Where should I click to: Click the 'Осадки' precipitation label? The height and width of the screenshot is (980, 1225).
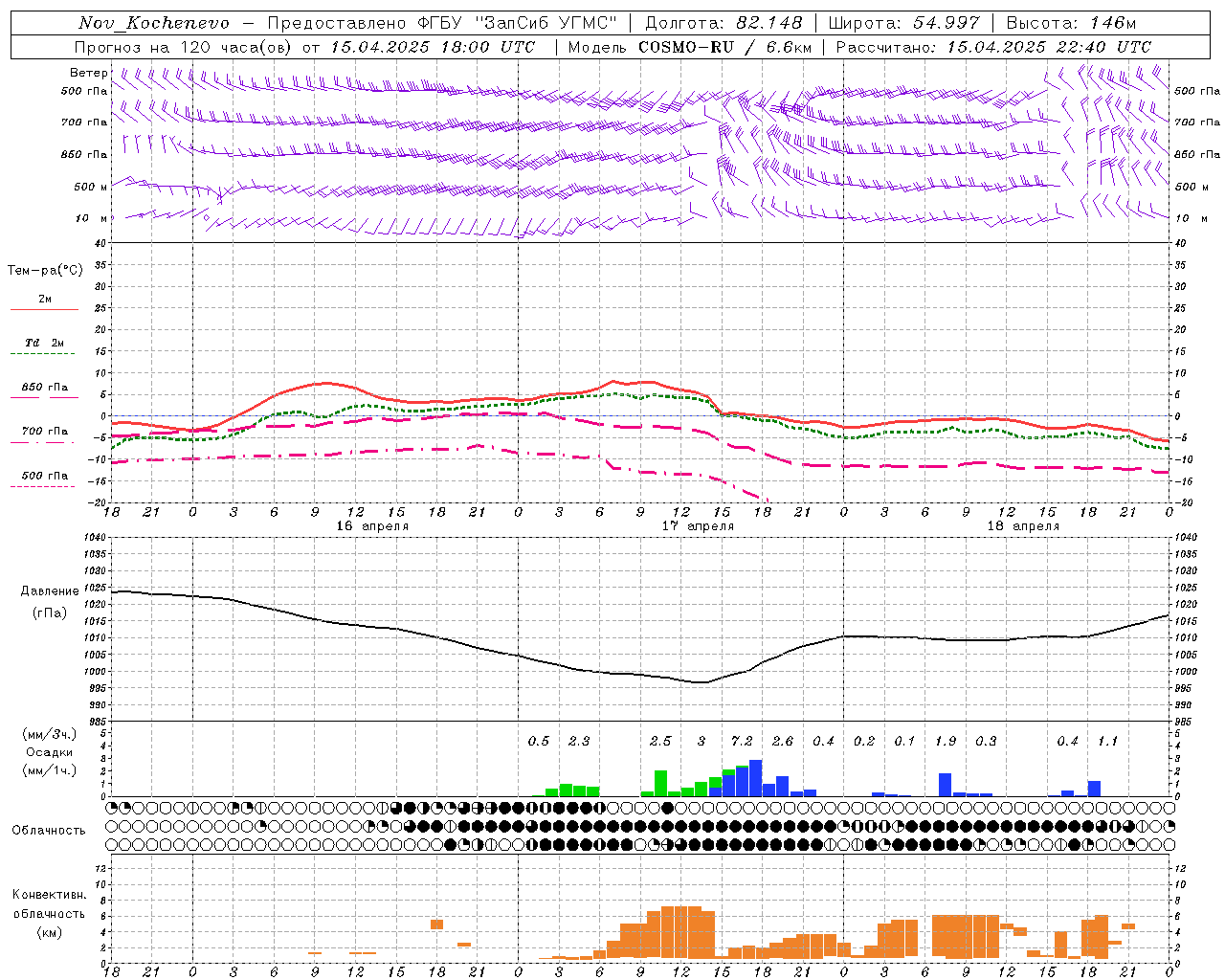coord(49,752)
